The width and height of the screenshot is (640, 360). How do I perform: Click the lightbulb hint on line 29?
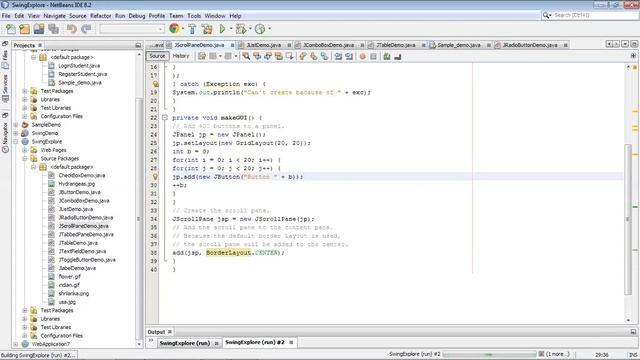155,177
